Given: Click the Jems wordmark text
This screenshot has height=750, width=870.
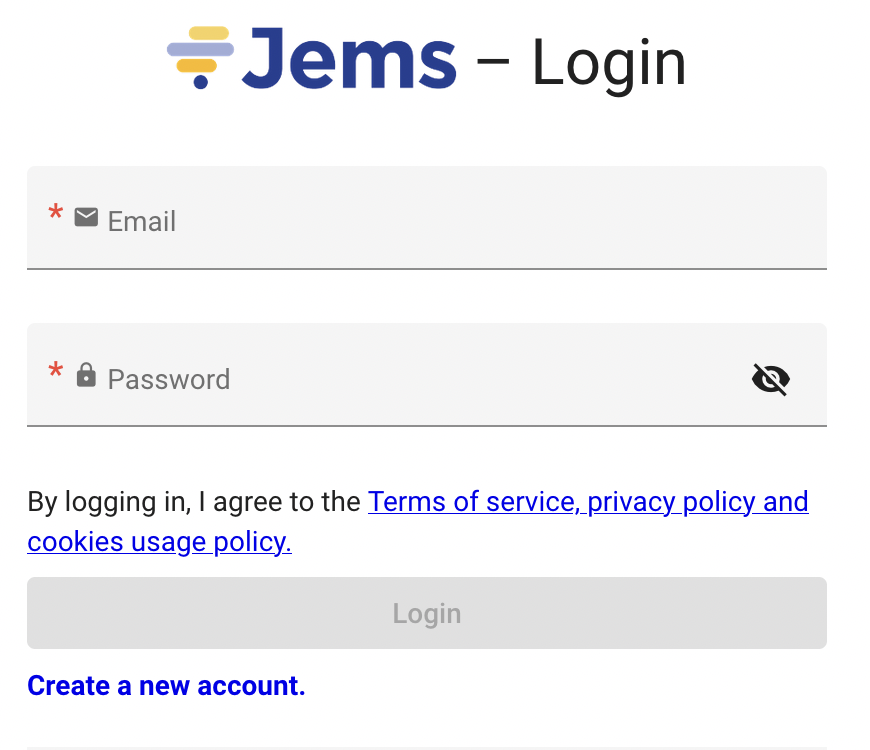Looking at the screenshot, I should pos(349,60).
